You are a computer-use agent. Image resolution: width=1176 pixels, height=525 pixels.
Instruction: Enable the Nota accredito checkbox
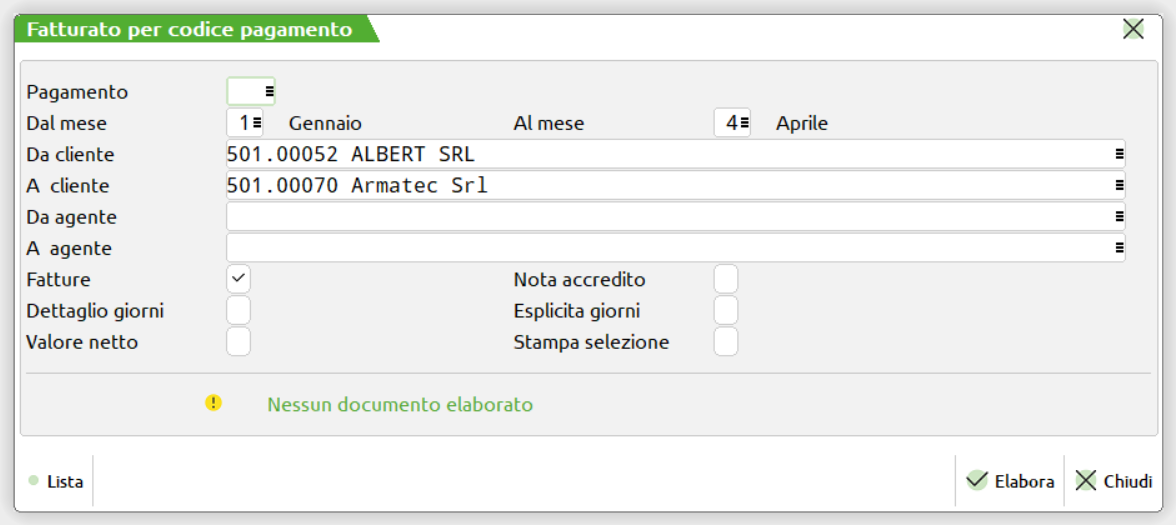726,279
